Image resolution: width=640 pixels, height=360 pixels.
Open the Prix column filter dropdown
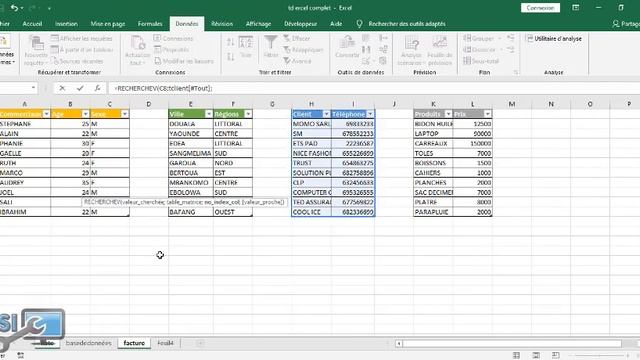[487, 114]
